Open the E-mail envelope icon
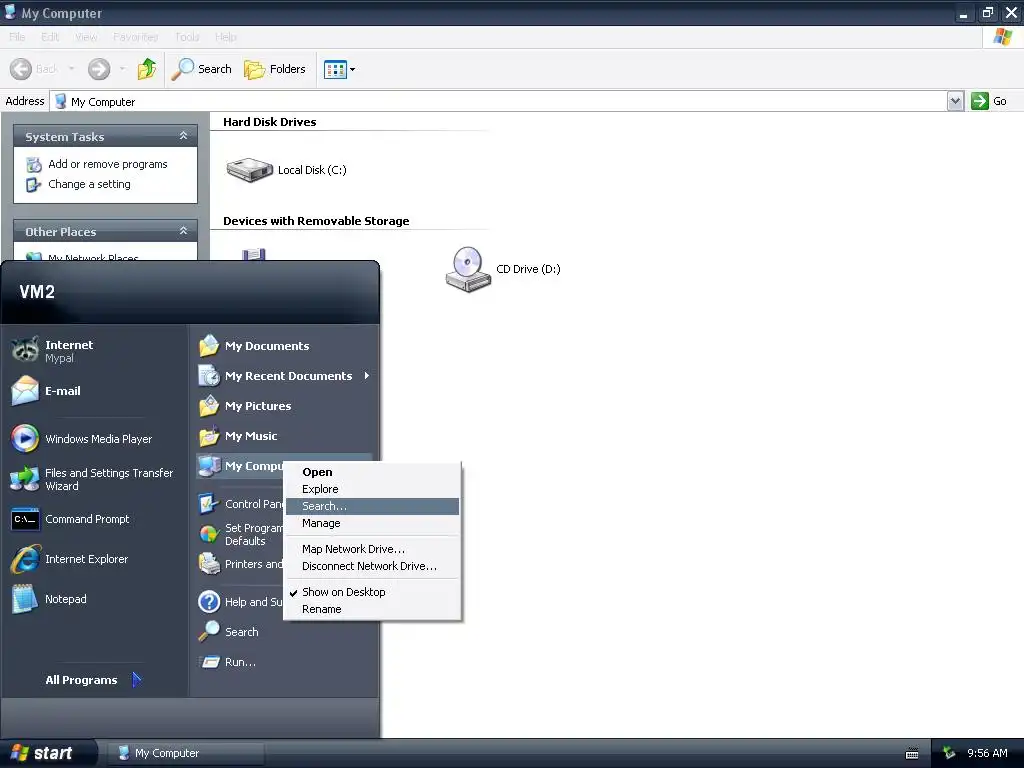Image resolution: width=1024 pixels, height=768 pixels. click(x=25, y=391)
